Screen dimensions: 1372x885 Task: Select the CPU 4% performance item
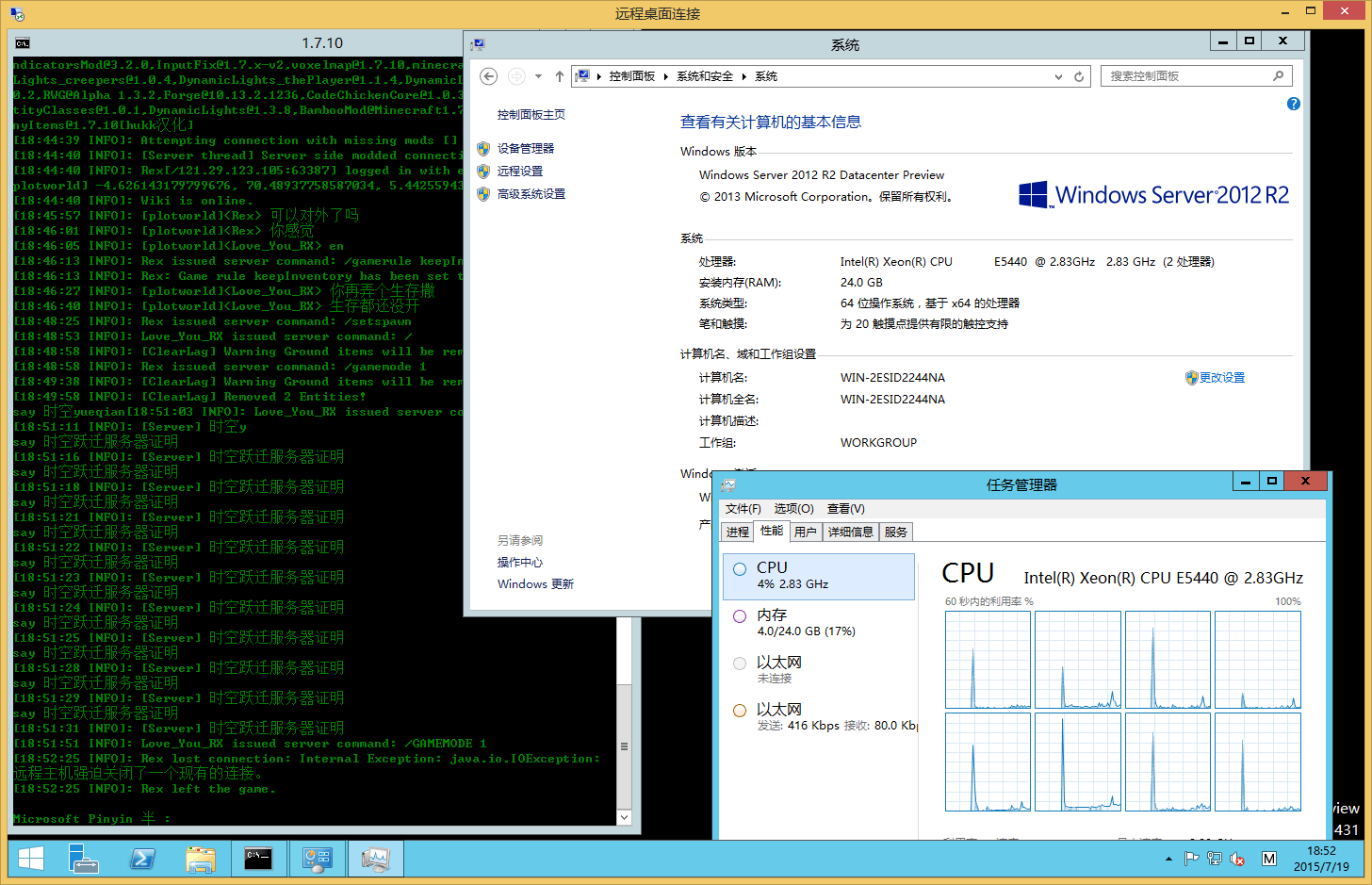pyautogui.click(x=819, y=576)
